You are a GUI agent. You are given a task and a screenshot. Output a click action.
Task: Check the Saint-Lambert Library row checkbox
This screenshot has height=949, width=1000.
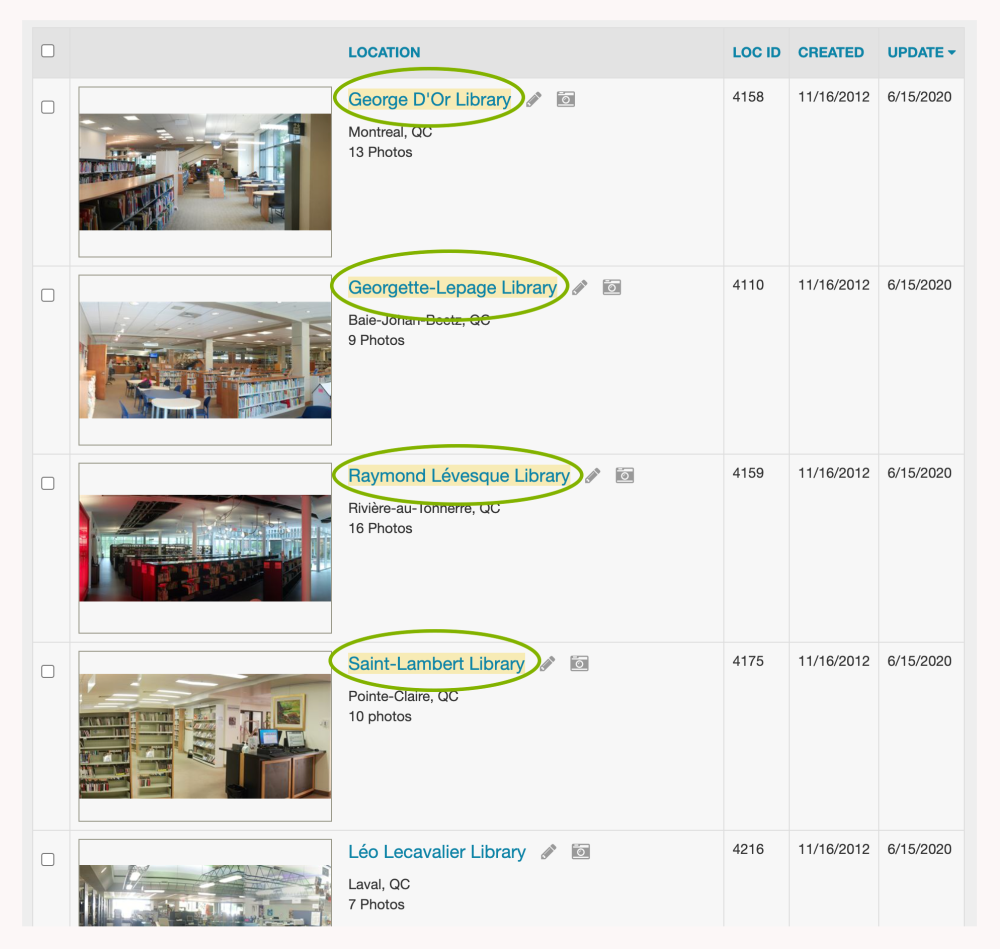tap(48, 672)
